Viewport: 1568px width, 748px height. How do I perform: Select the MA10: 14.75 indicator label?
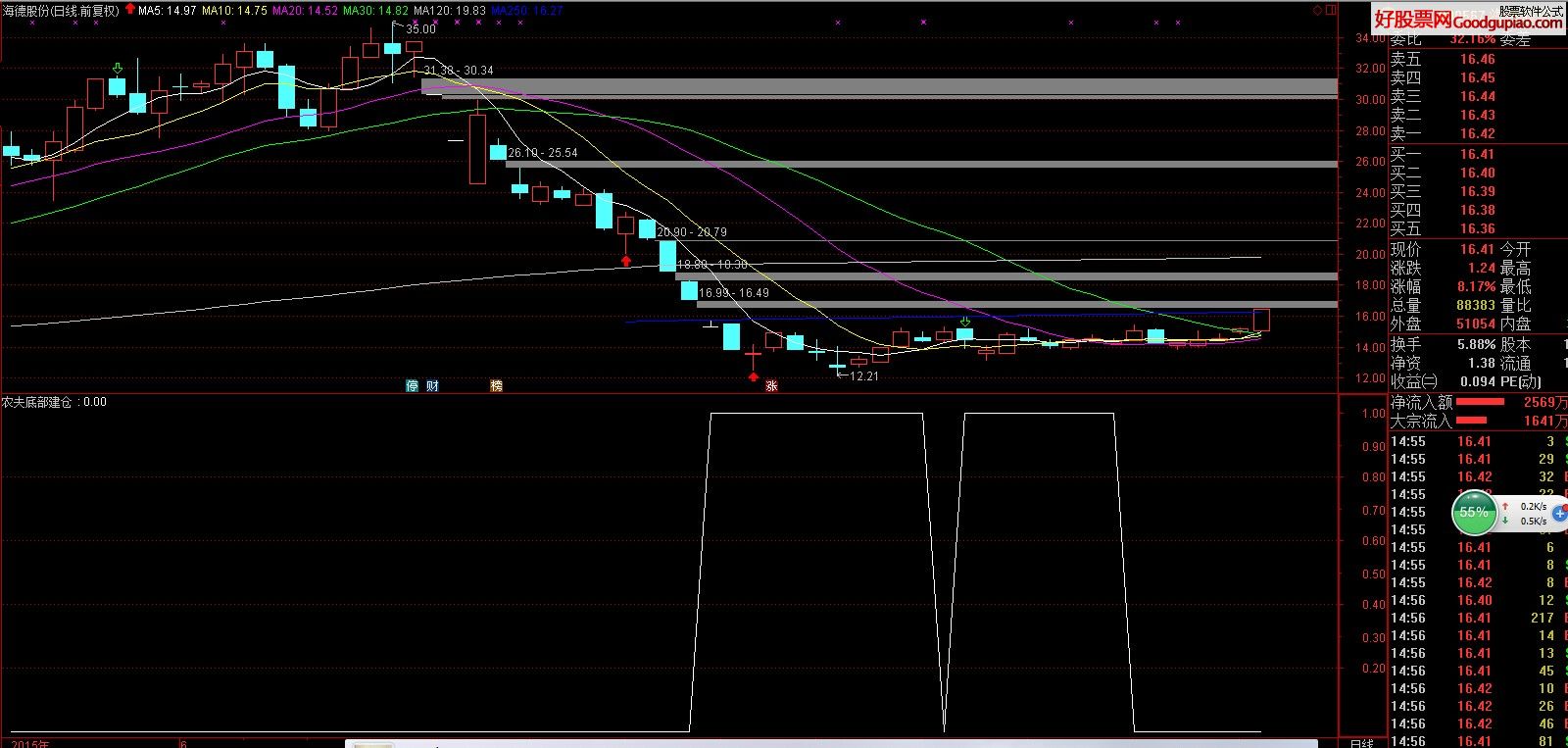tap(235, 11)
